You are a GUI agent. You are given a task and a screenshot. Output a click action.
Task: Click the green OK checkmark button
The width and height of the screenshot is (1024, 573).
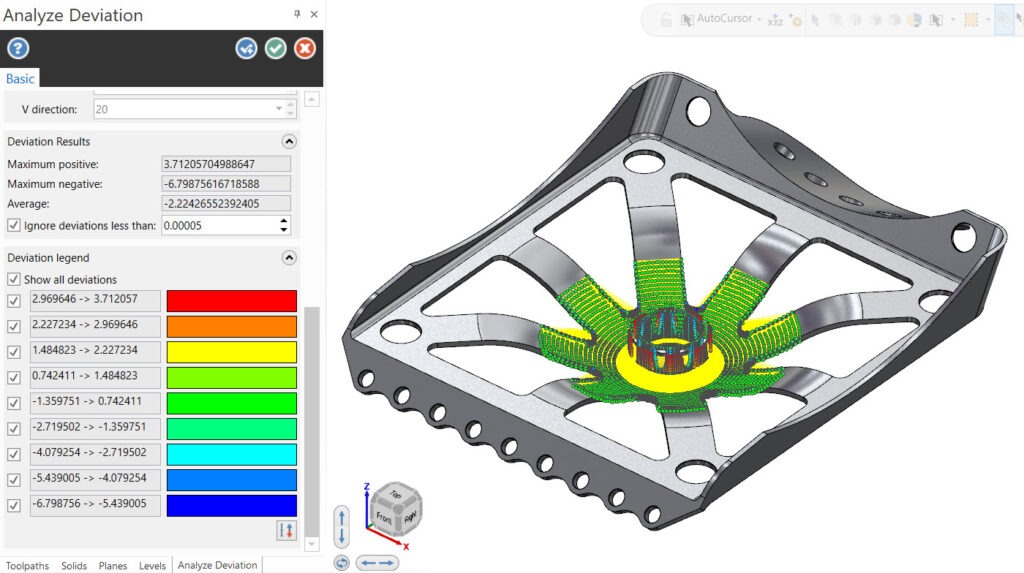tap(276, 48)
